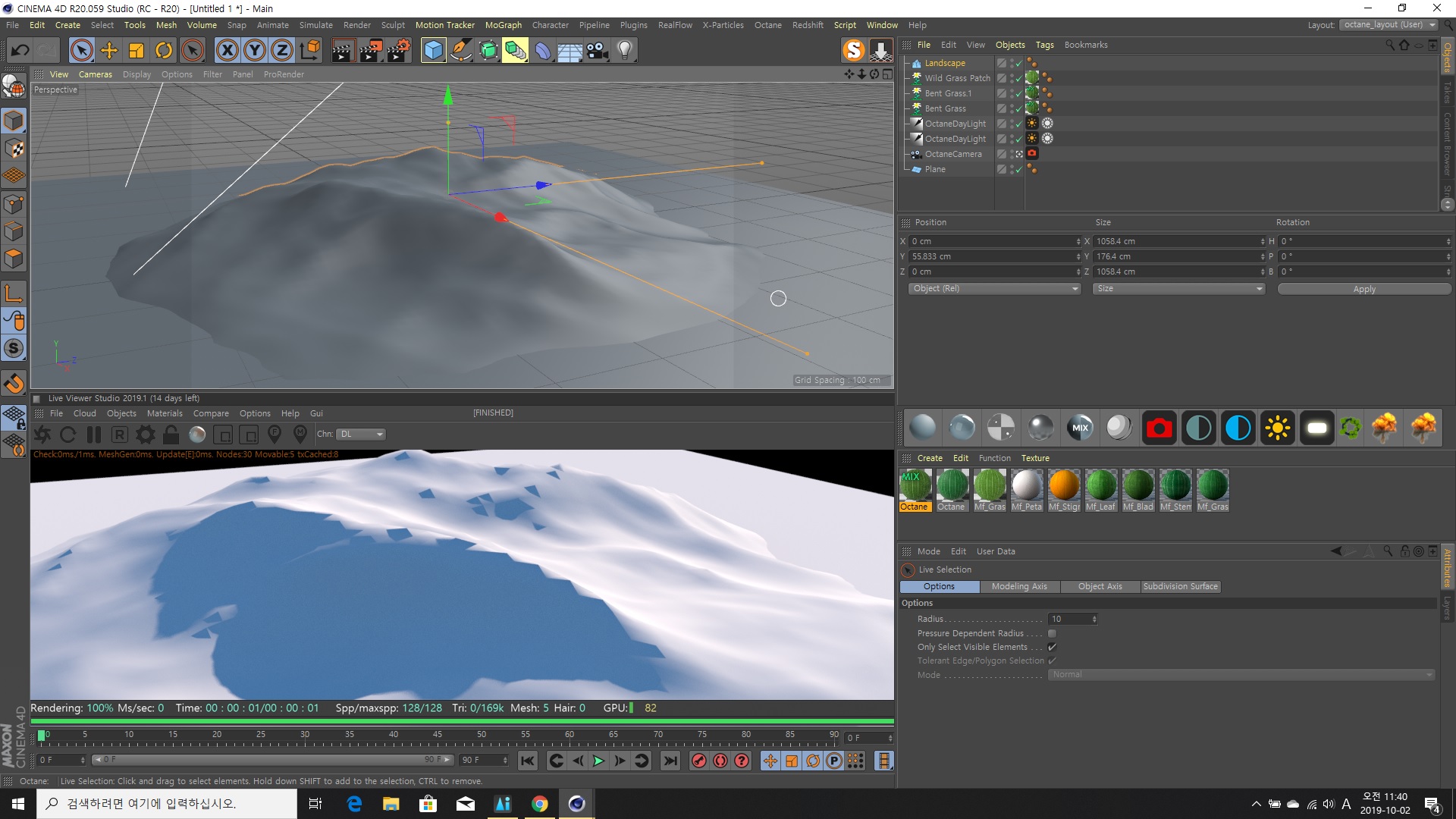Select the Rotate tool
Viewport: 1456px width, 819px height.
pos(164,51)
